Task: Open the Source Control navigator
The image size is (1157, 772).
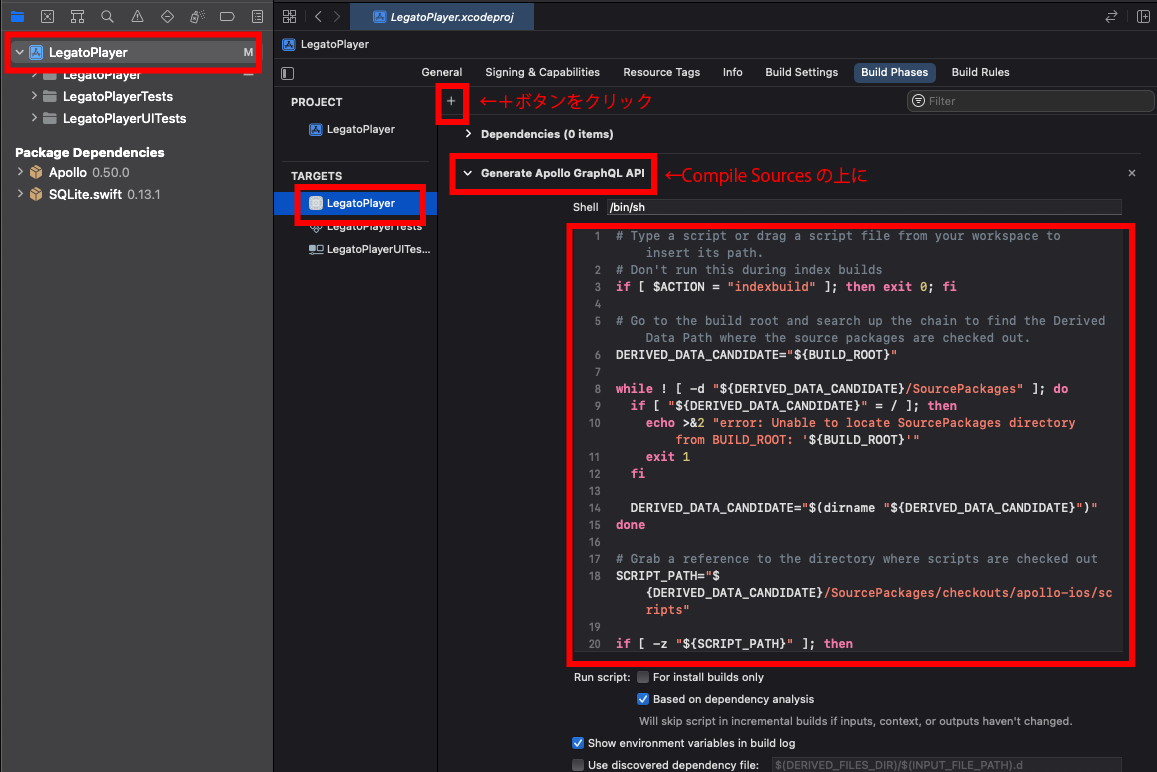Action: tap(47, 16)
